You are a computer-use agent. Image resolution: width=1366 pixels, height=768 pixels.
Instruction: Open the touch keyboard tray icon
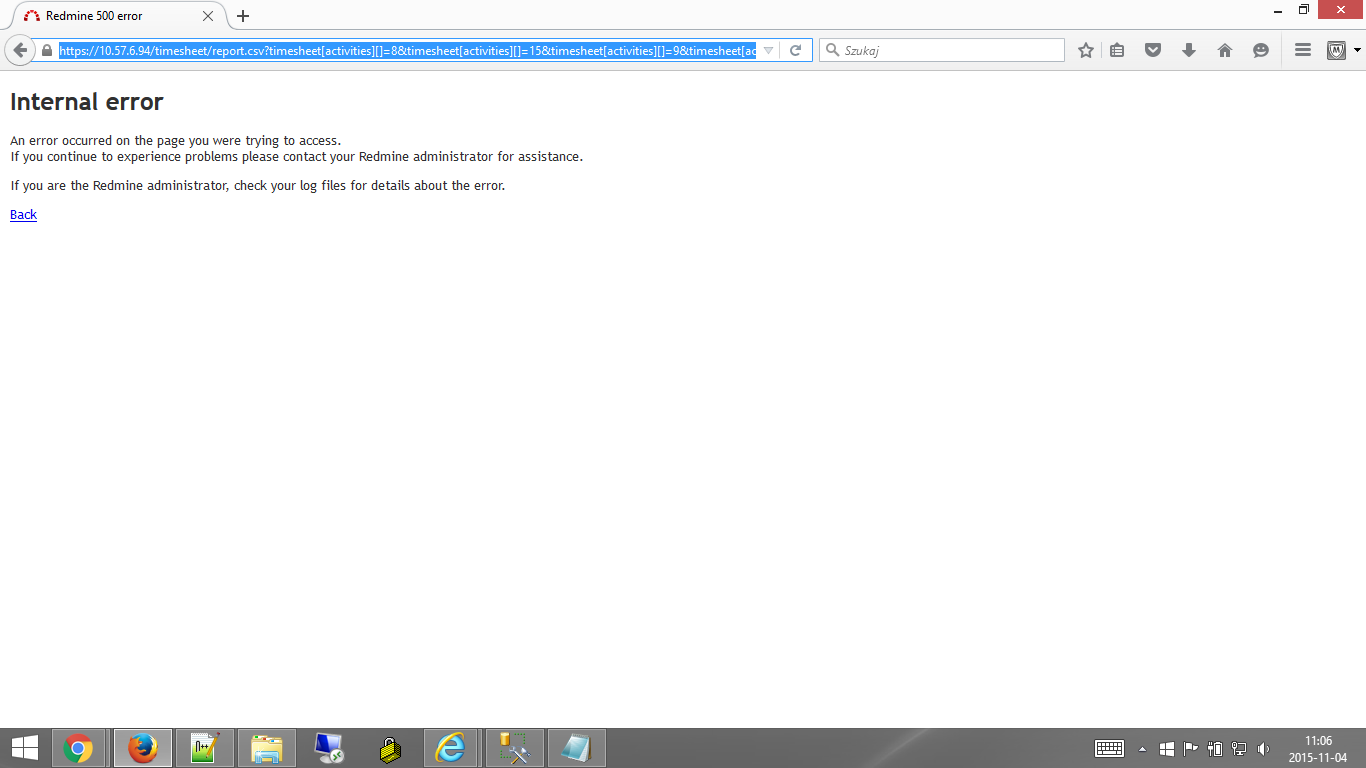(1109, 749)
